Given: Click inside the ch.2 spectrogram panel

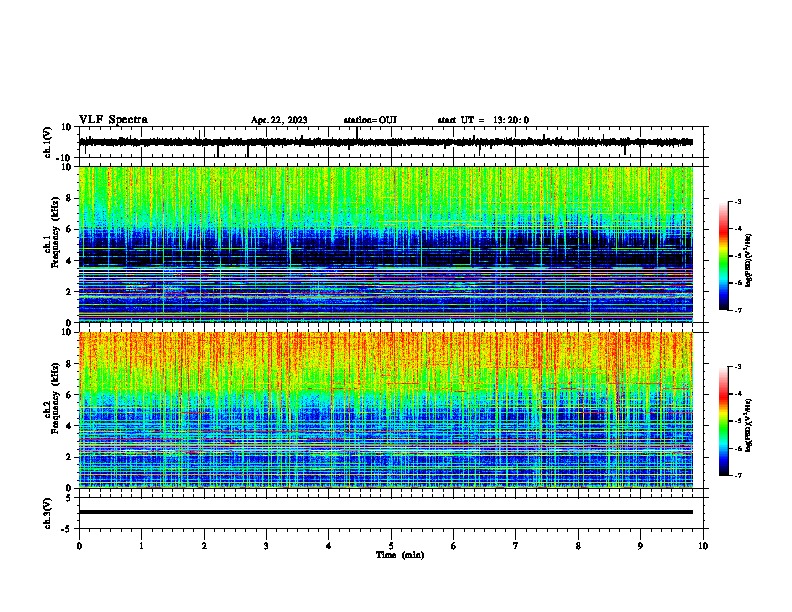Looking at the screenshot, I should tap(386, 410).
